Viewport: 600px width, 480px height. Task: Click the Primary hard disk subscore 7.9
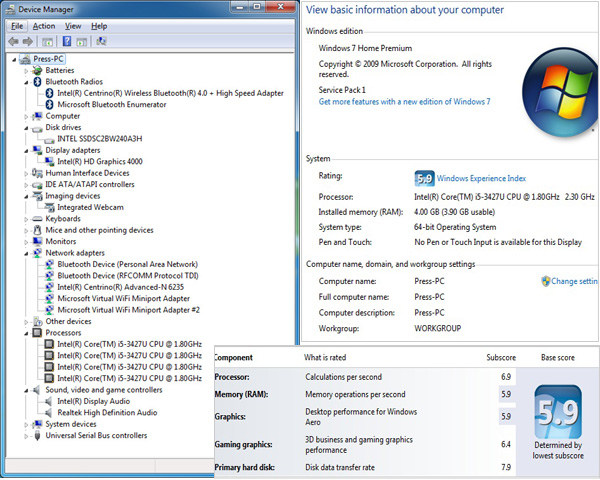coord(506,467)
